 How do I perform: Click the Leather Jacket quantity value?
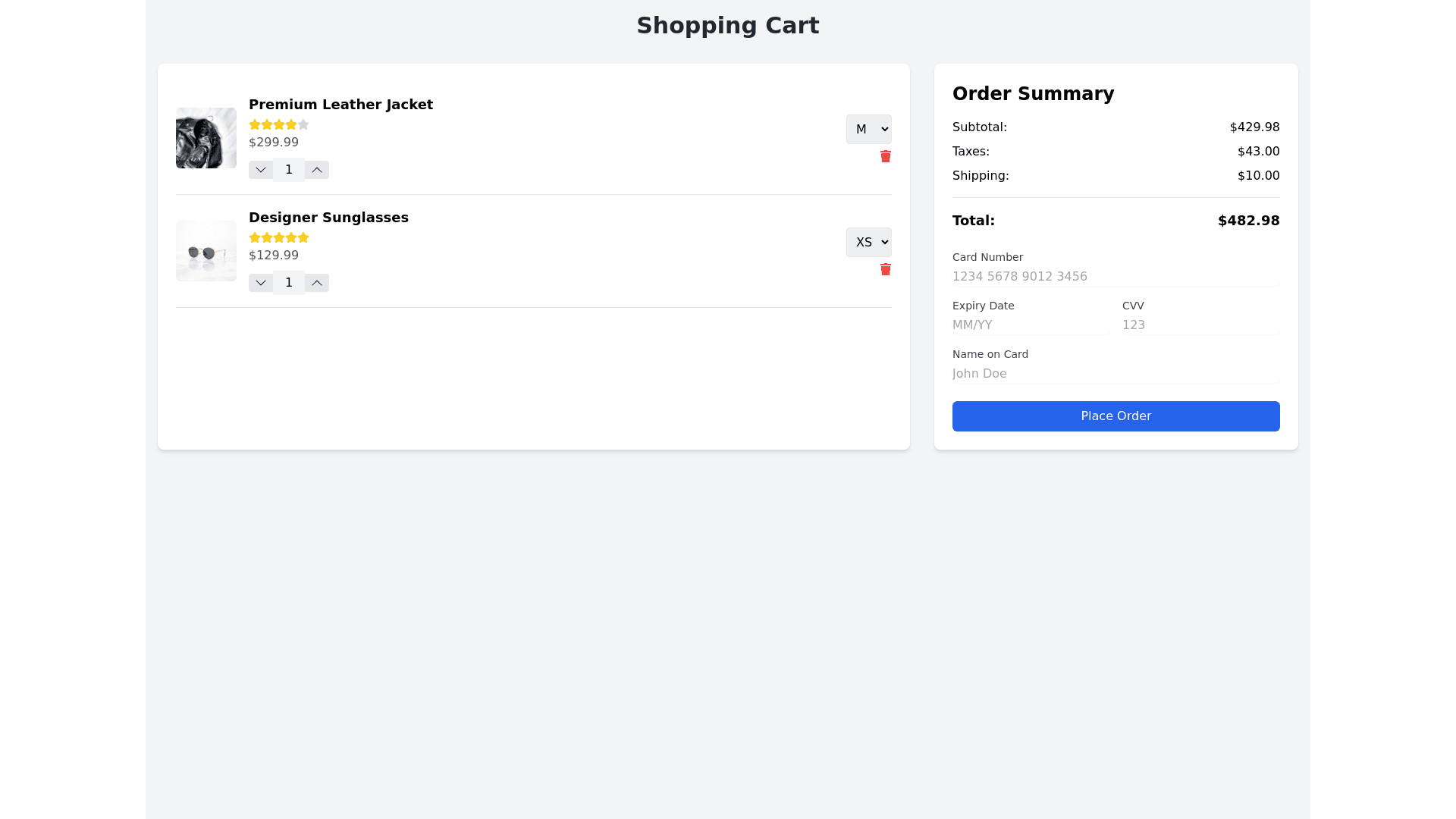(289, 170)
